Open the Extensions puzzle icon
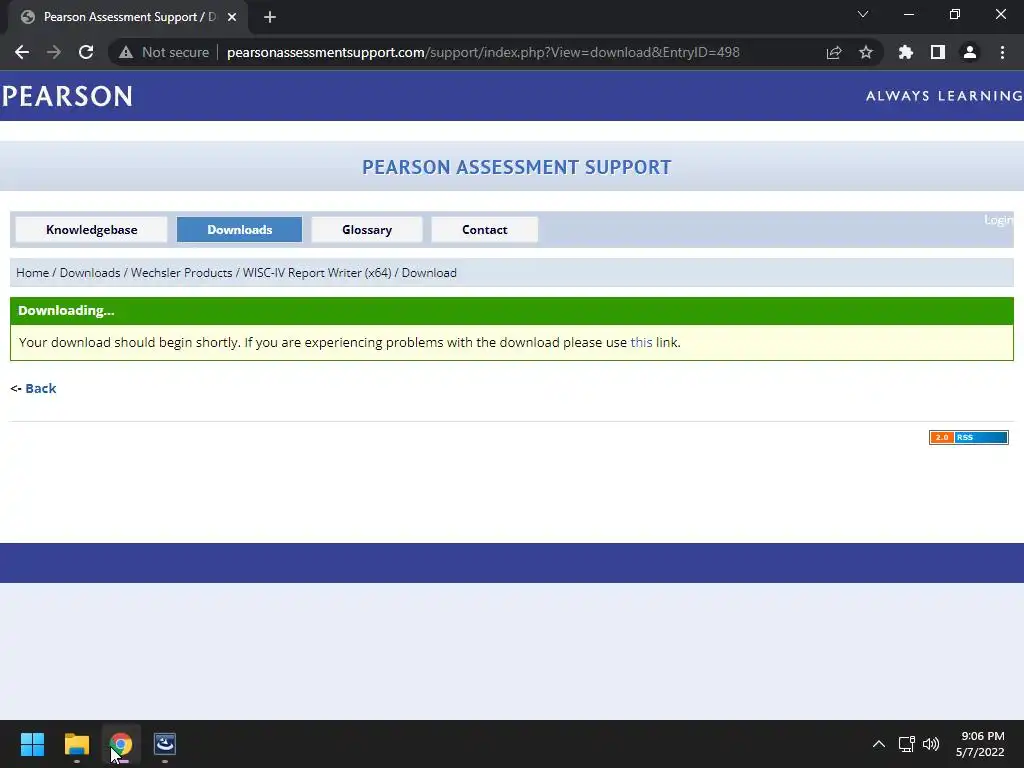This screenshot has height=768, width=1024. tap(905, 52)
